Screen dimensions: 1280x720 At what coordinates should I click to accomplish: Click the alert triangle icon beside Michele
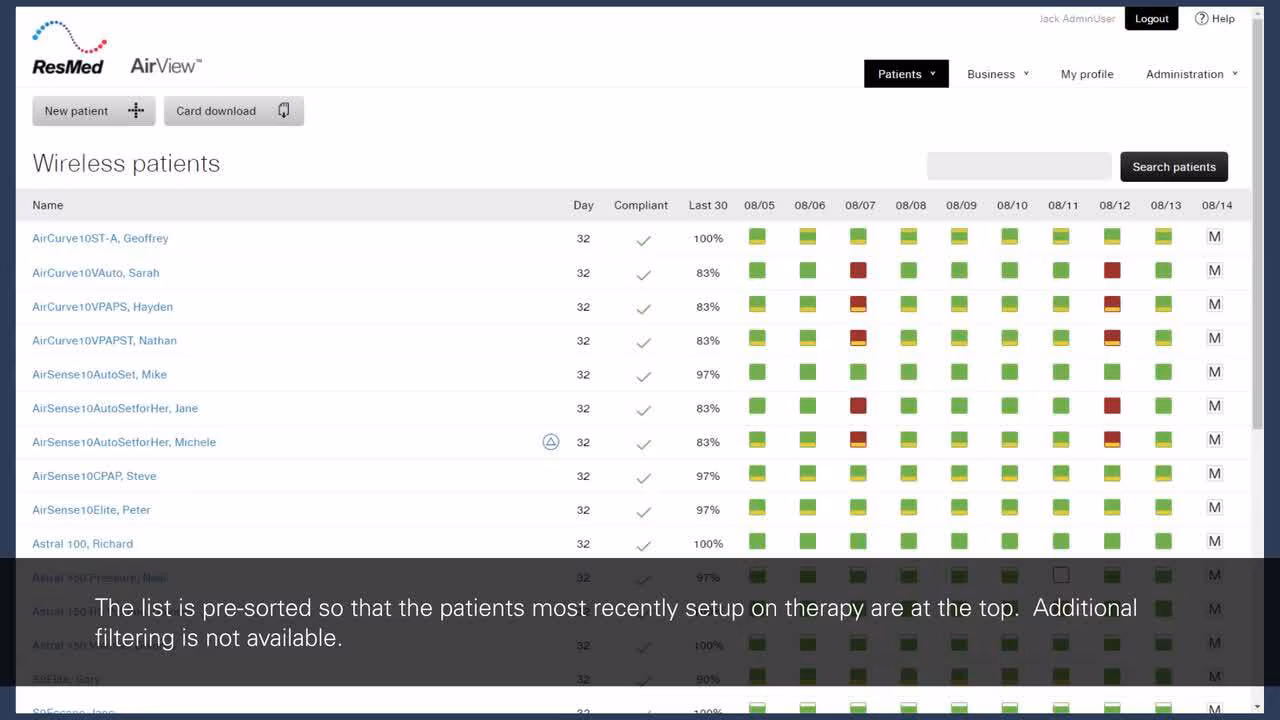click(550, 442)
